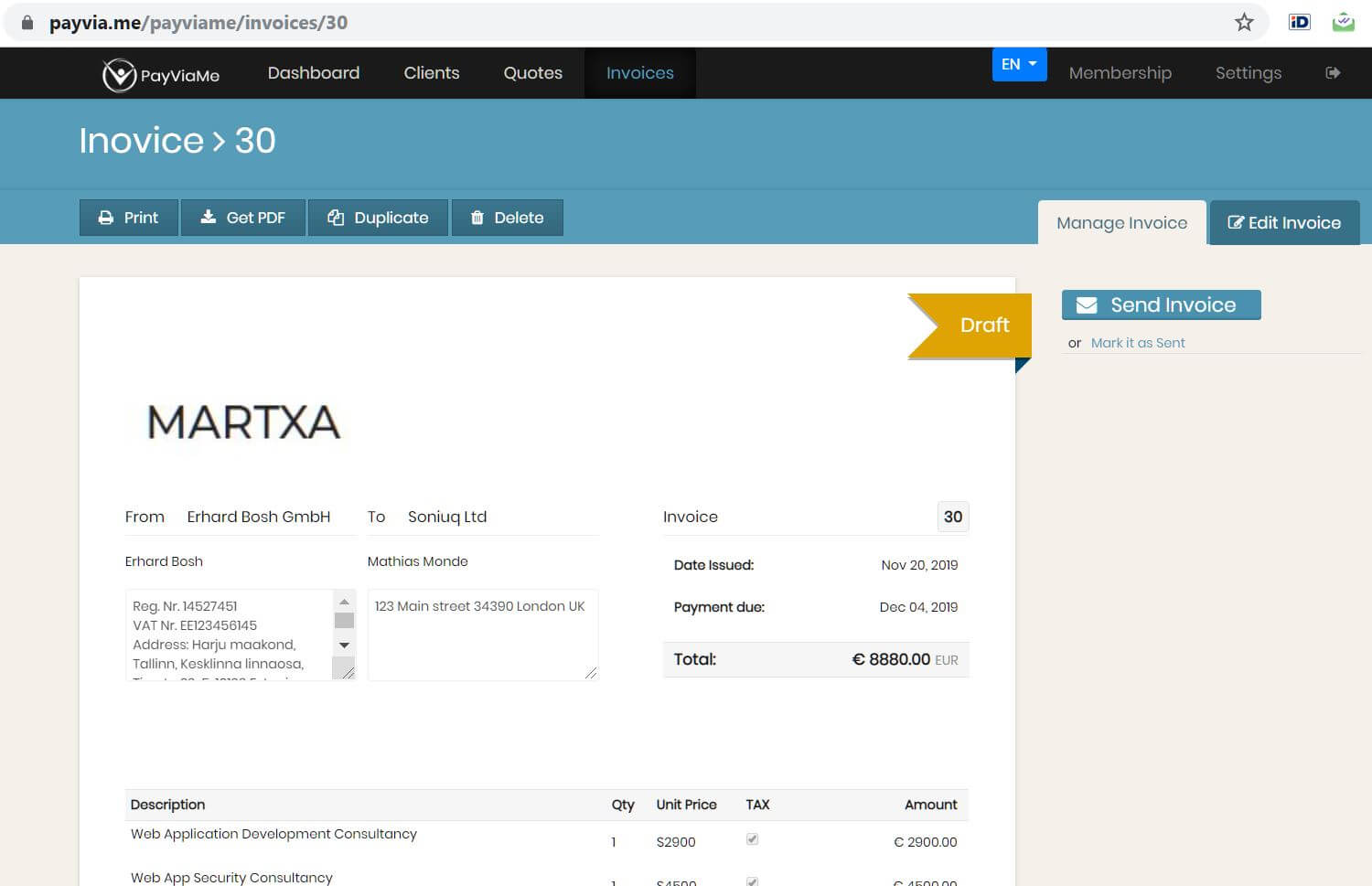Toggle TAX checkbox for Web App Security Consultancy
The height and width of the screenshot is (886, 1372).
click(752, 882)
